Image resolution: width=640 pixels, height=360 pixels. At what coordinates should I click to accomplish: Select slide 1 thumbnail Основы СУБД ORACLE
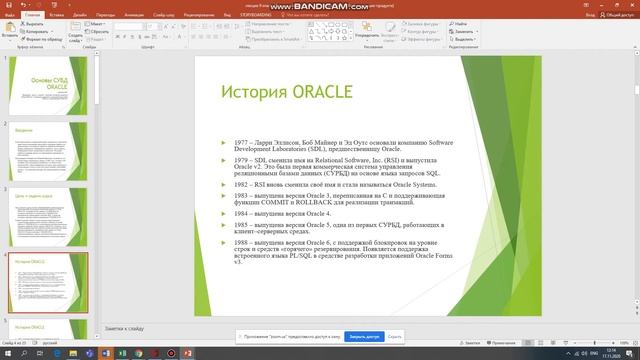[x=48, y=86]
